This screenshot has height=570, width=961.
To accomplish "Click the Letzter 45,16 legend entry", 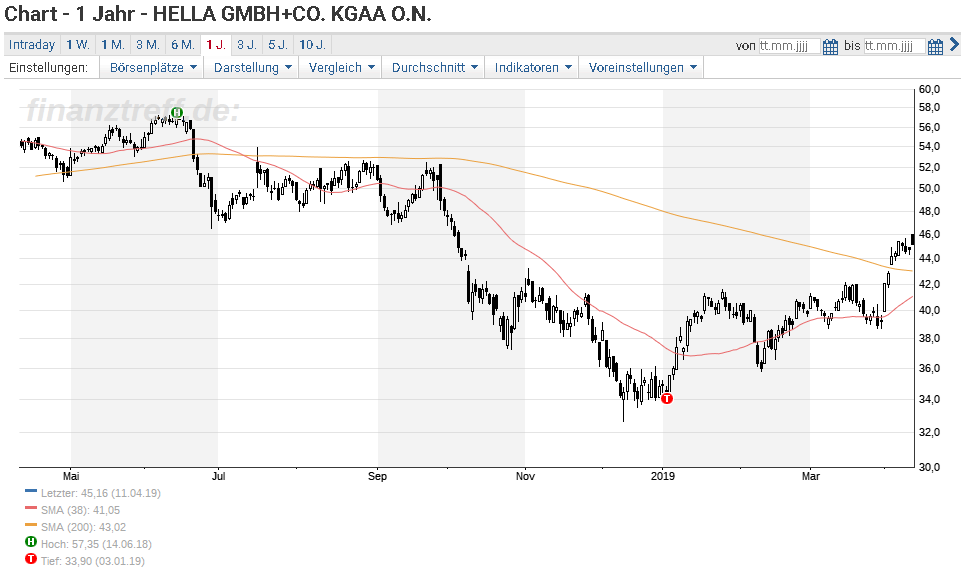I will 101,493.
